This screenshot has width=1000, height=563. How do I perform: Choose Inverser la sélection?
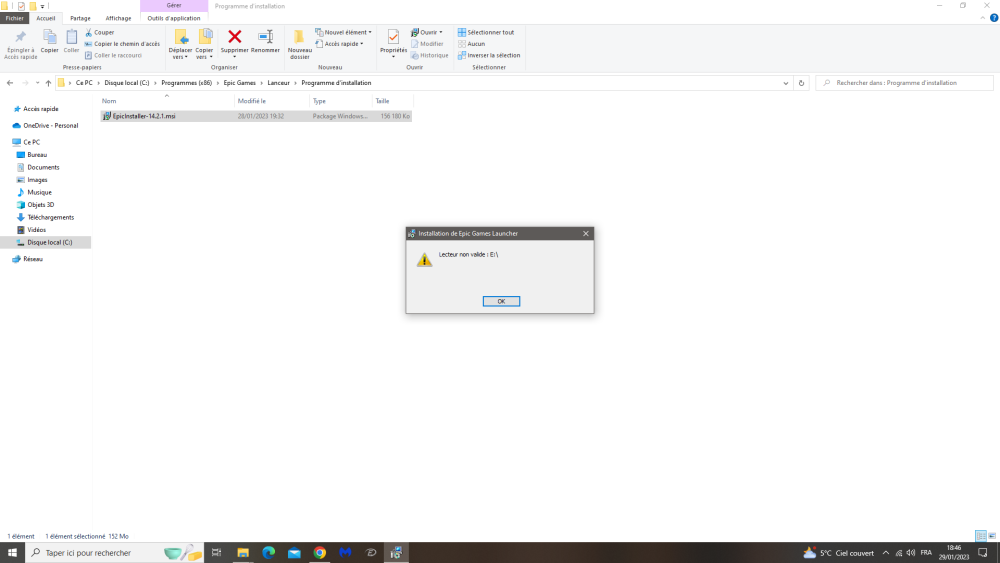(489, 55)
